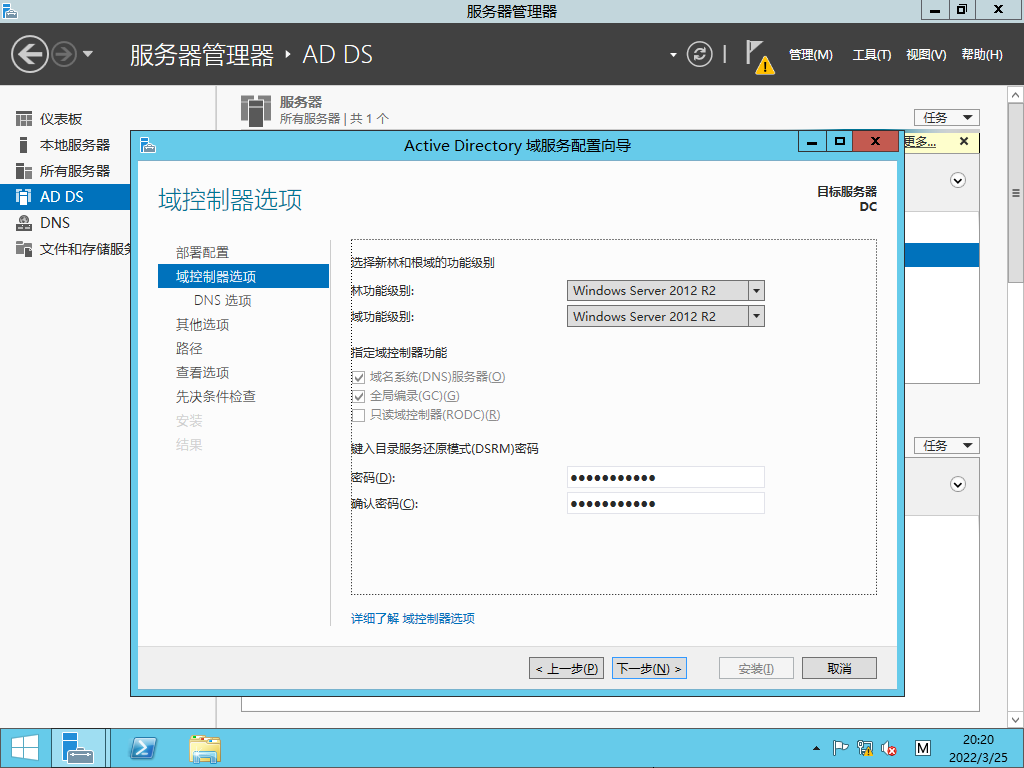Click the forward navigation arrow in Server Manager
Viewport: 1024px width, 768px height.
[64, 54]
